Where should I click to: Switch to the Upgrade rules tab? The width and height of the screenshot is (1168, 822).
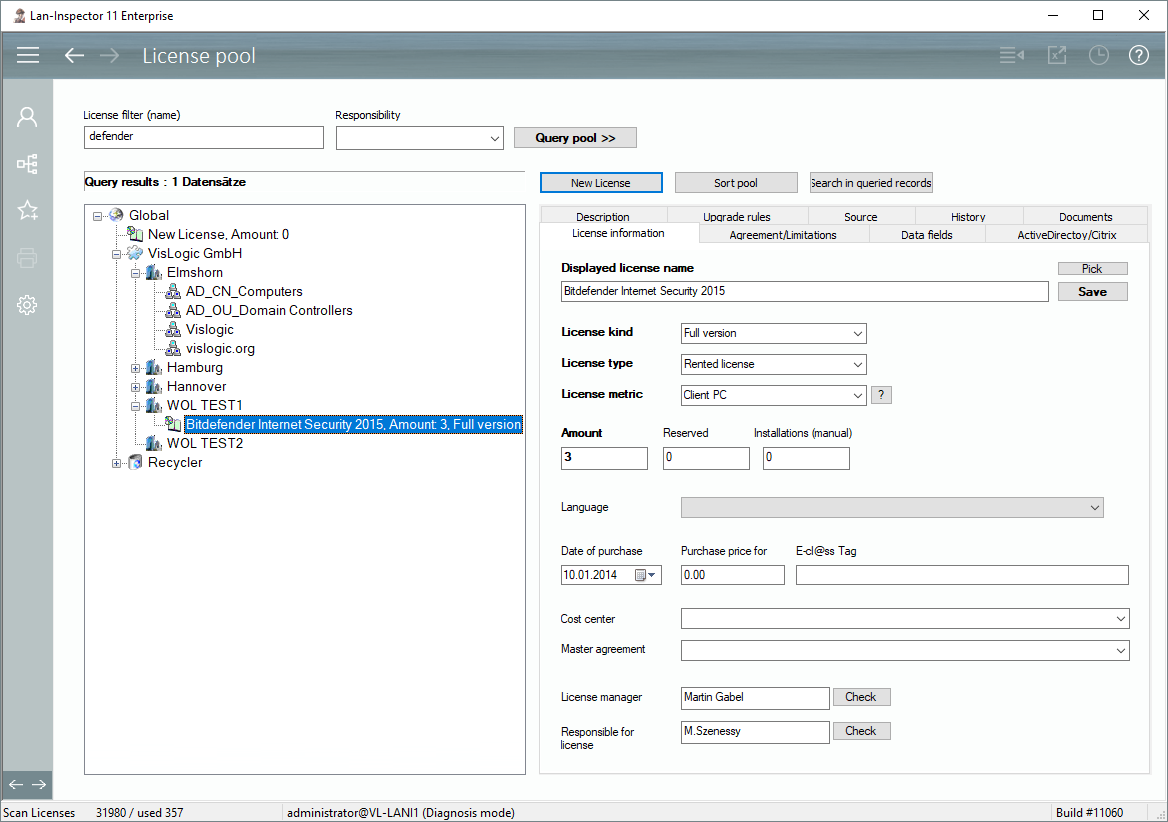click(x=736, y=216)
